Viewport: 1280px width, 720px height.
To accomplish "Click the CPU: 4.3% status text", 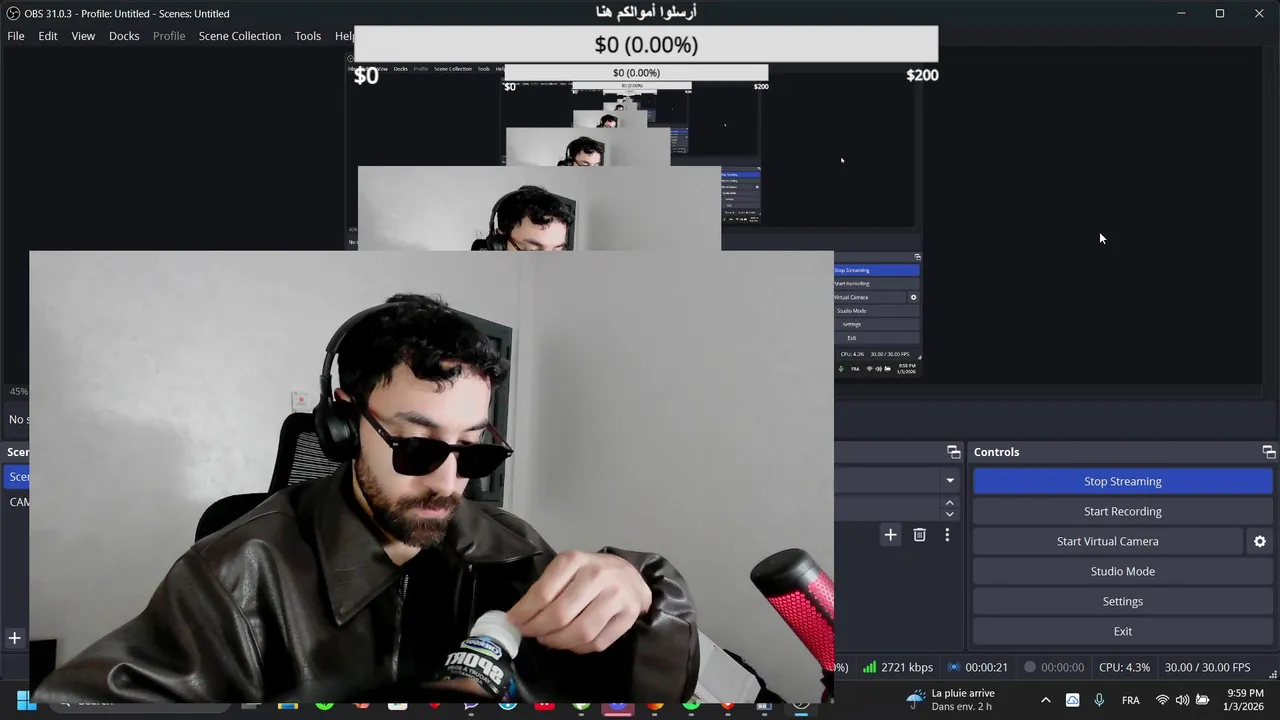I will [x=1124, y=667].
